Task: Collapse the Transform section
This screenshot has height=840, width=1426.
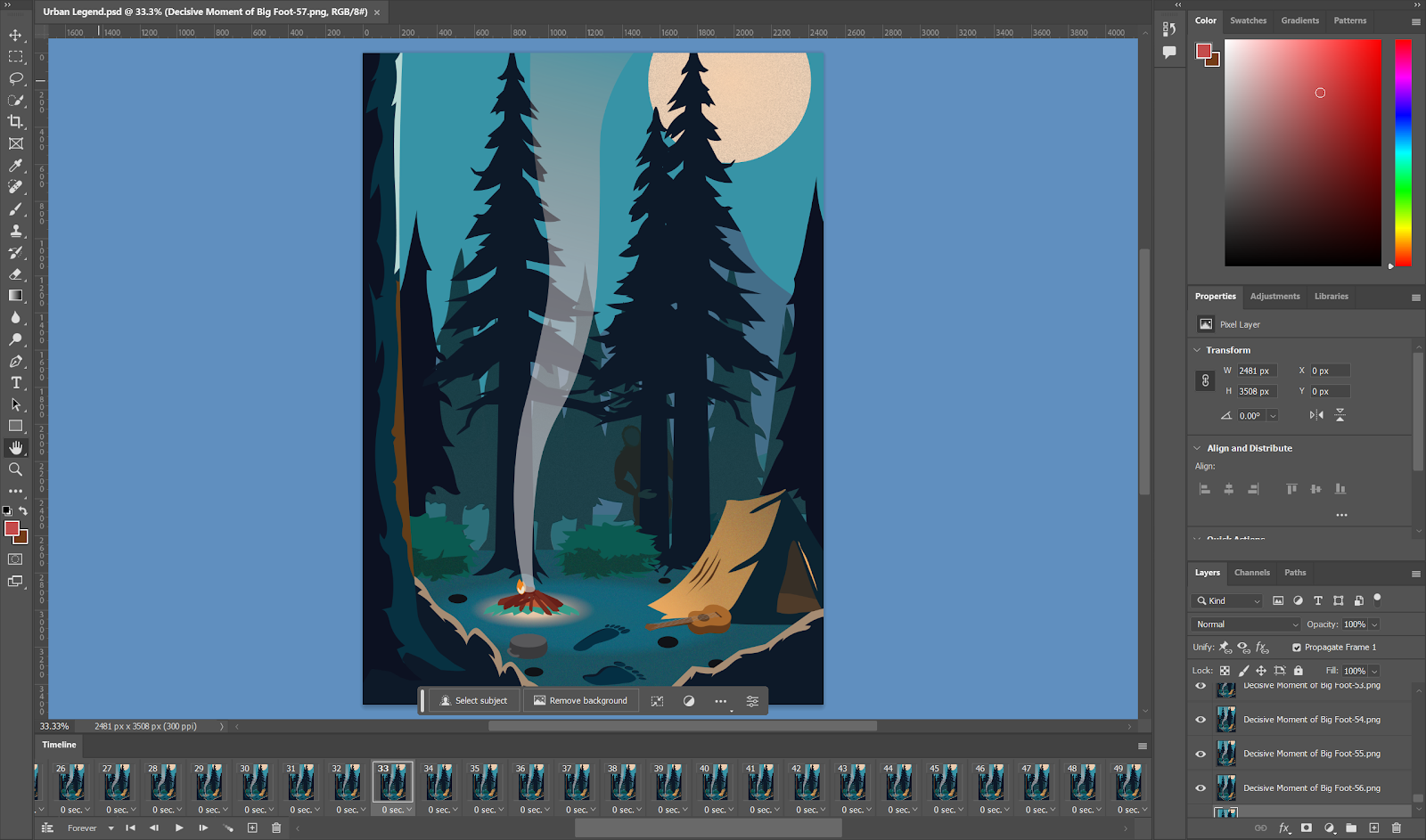Action: [x=1197, y=350]
